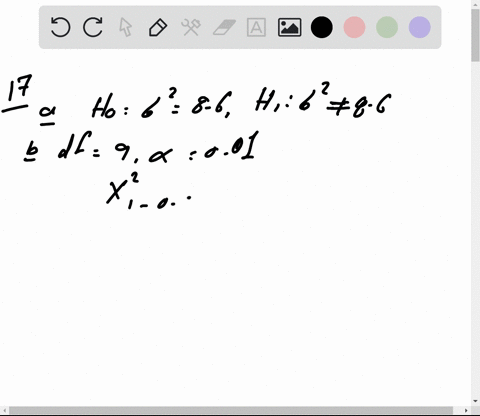Image resolution: width=480 pixels, height=416 pixels.
Task: Pick the green ink color
Action: coord(387,27)
